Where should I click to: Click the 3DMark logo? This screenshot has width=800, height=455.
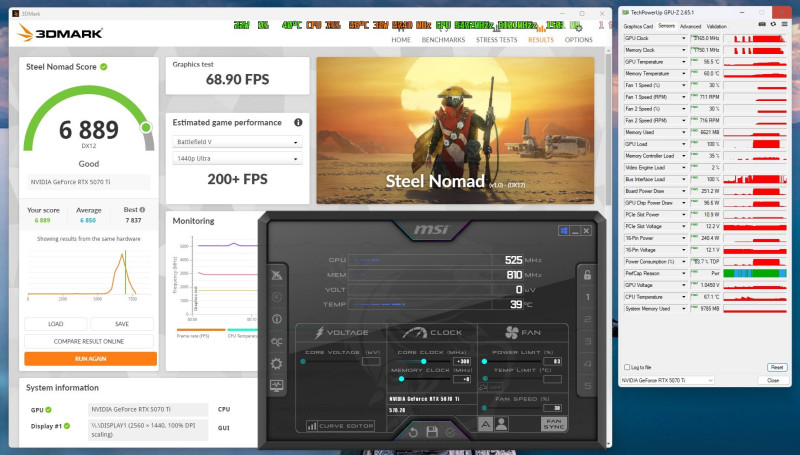point(60,34)
